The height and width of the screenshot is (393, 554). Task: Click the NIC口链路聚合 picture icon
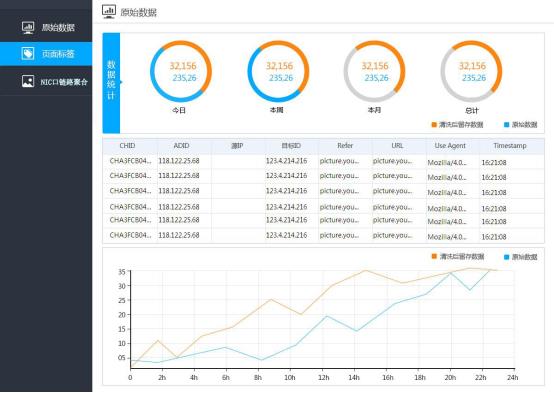click(x=28, y=81)
